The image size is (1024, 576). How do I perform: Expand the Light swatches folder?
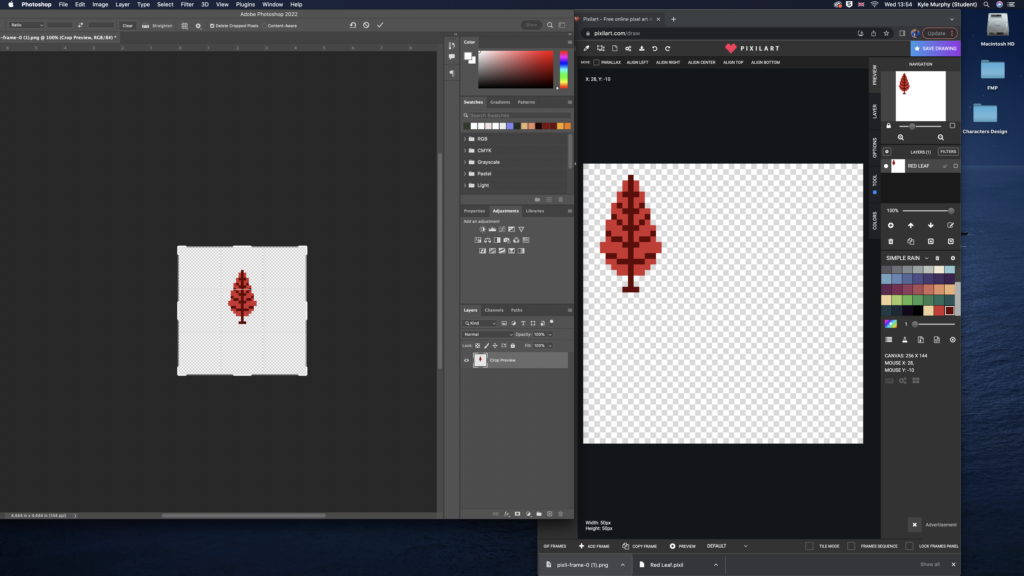465,185
